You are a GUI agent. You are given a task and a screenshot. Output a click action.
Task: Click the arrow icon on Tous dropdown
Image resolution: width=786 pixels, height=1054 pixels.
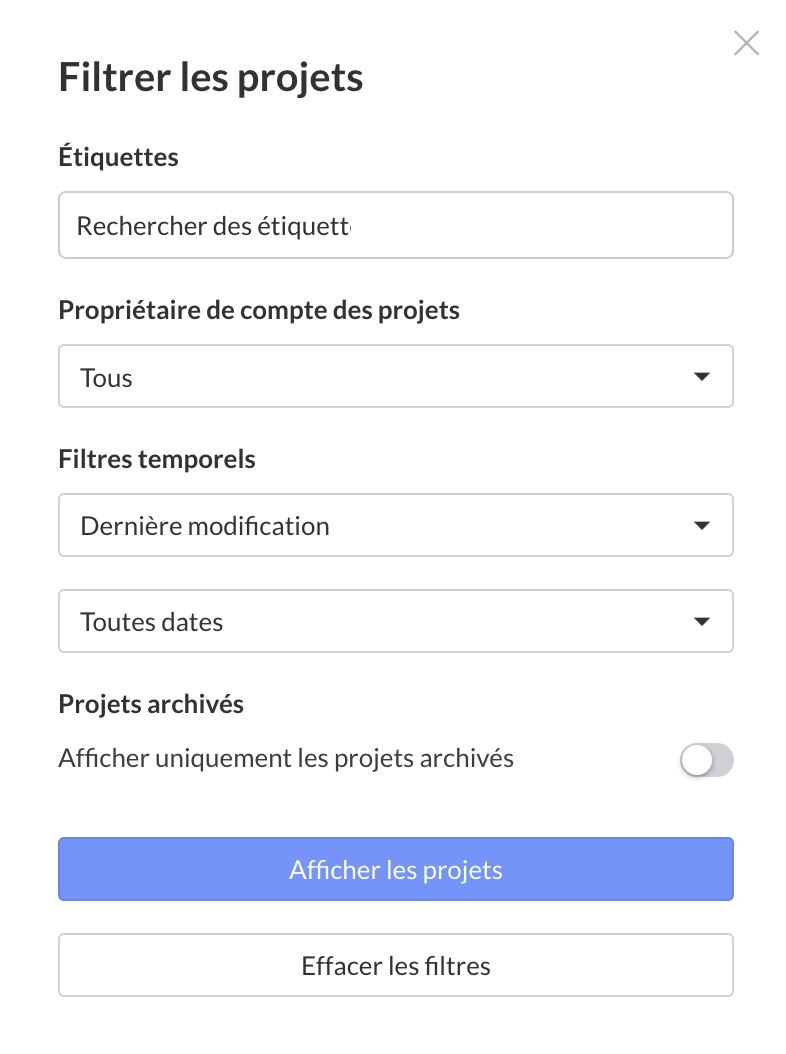point(702,377)
